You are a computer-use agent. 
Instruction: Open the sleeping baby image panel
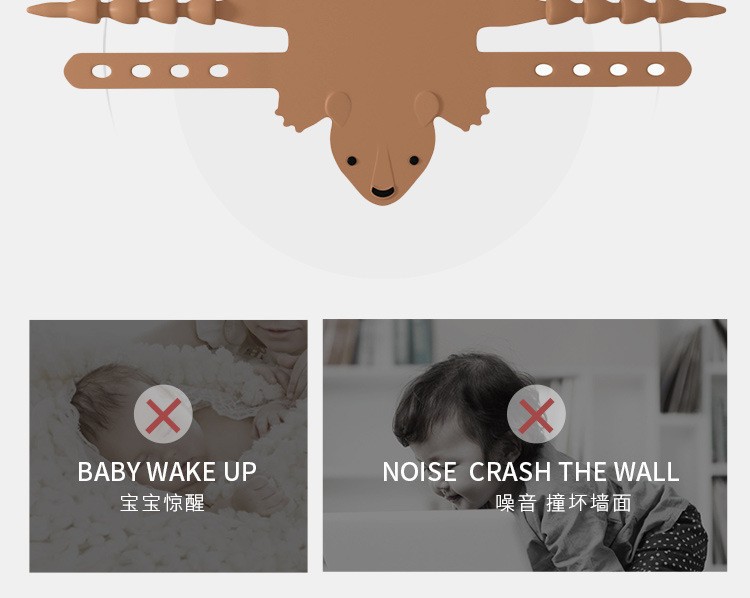click(168, 446)
